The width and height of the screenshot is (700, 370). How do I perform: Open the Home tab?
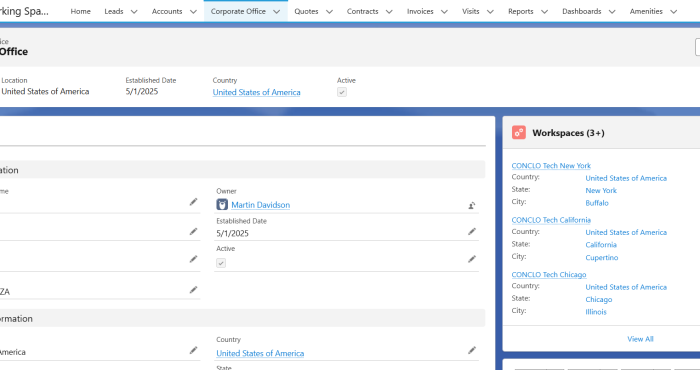(x=80, y=12)
